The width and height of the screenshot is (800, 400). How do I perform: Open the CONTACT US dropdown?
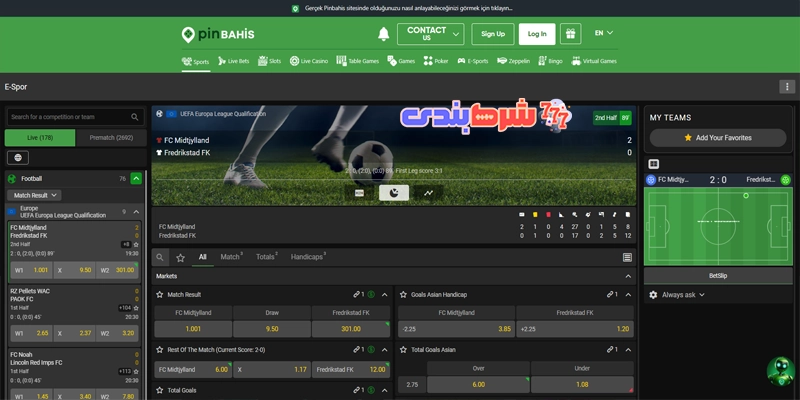click(x=431, y=34)
